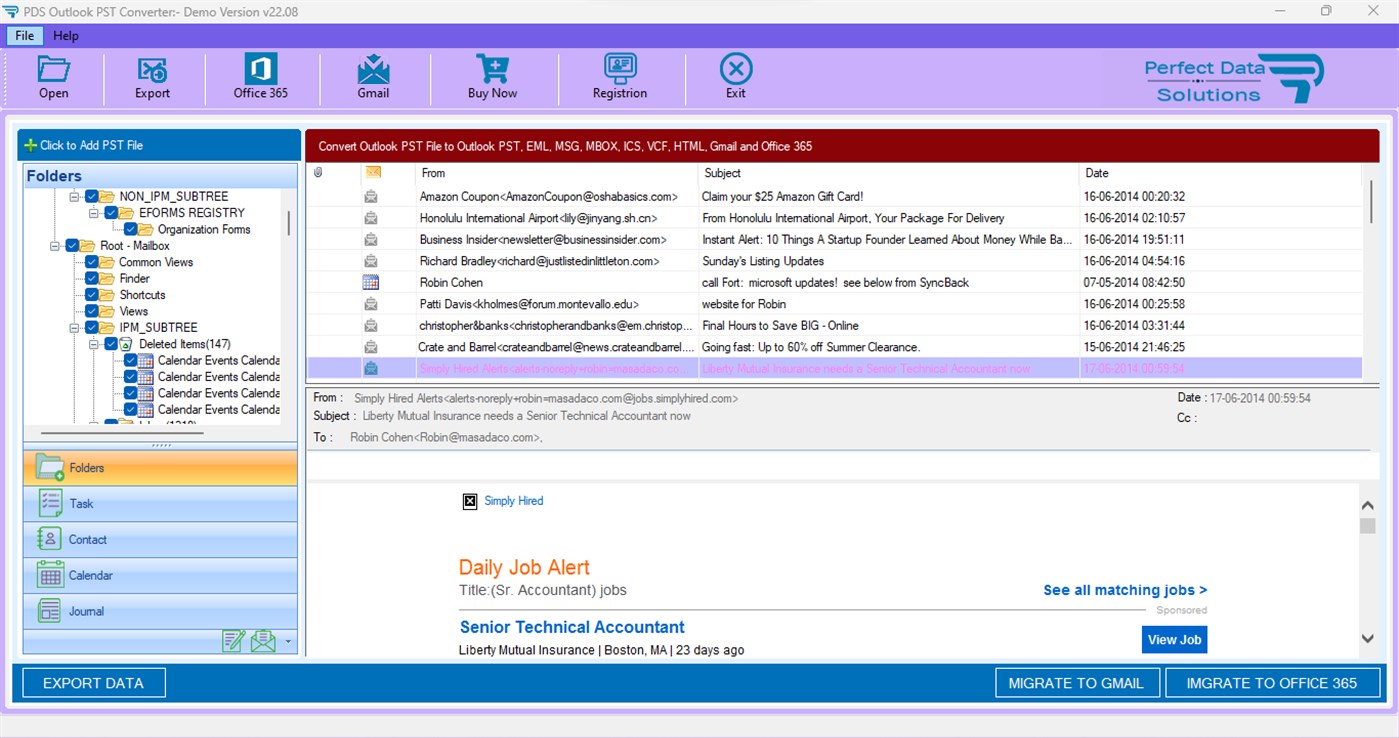Select the Export toolbar icon
Image resolution: width=1399 pixels, height=738 pixels.
pos(151,77)
